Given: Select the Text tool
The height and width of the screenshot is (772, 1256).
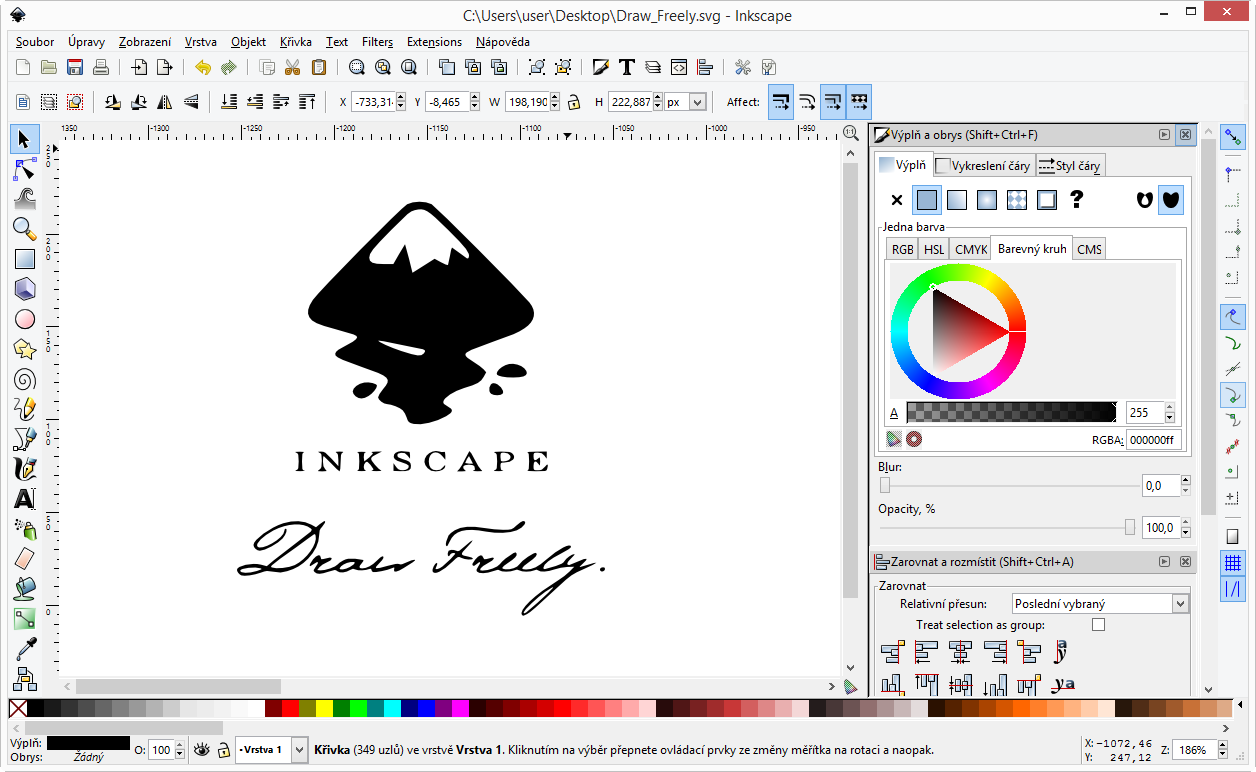Looking at the screenshot, I should pos(25,499).
